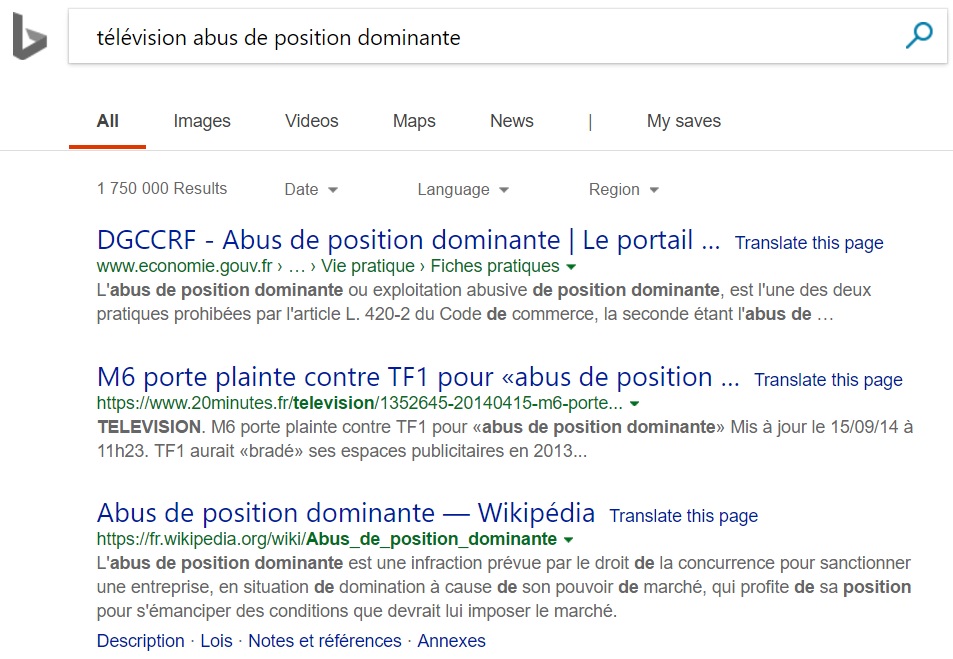Open the DGCCRF Abus de position dominante result
The image size is (953, 659).
pyautogui.click(x=408, y=240)
